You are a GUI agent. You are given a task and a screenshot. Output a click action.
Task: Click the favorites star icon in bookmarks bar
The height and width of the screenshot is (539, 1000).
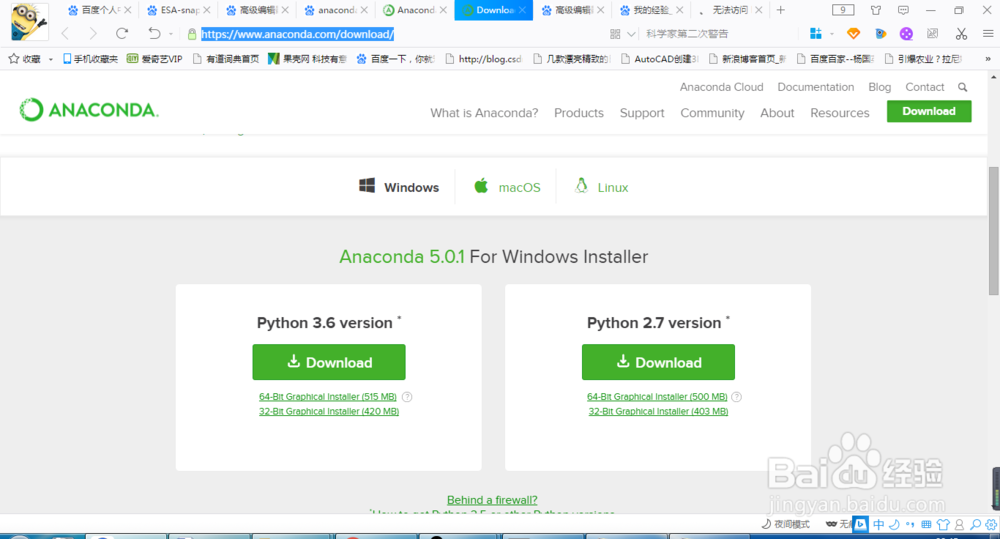tap(13, 59)
